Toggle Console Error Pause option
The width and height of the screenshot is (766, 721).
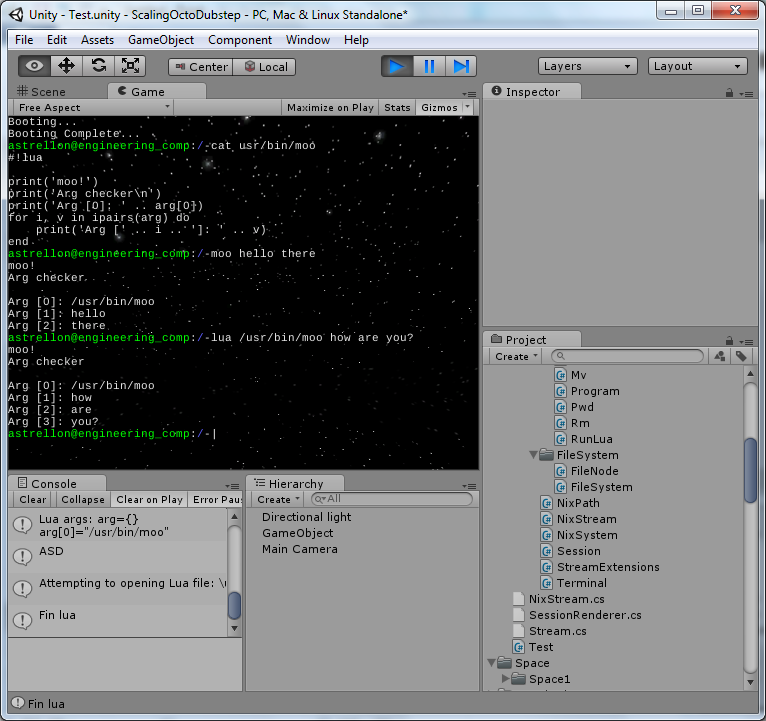click(x=215, y=500)
